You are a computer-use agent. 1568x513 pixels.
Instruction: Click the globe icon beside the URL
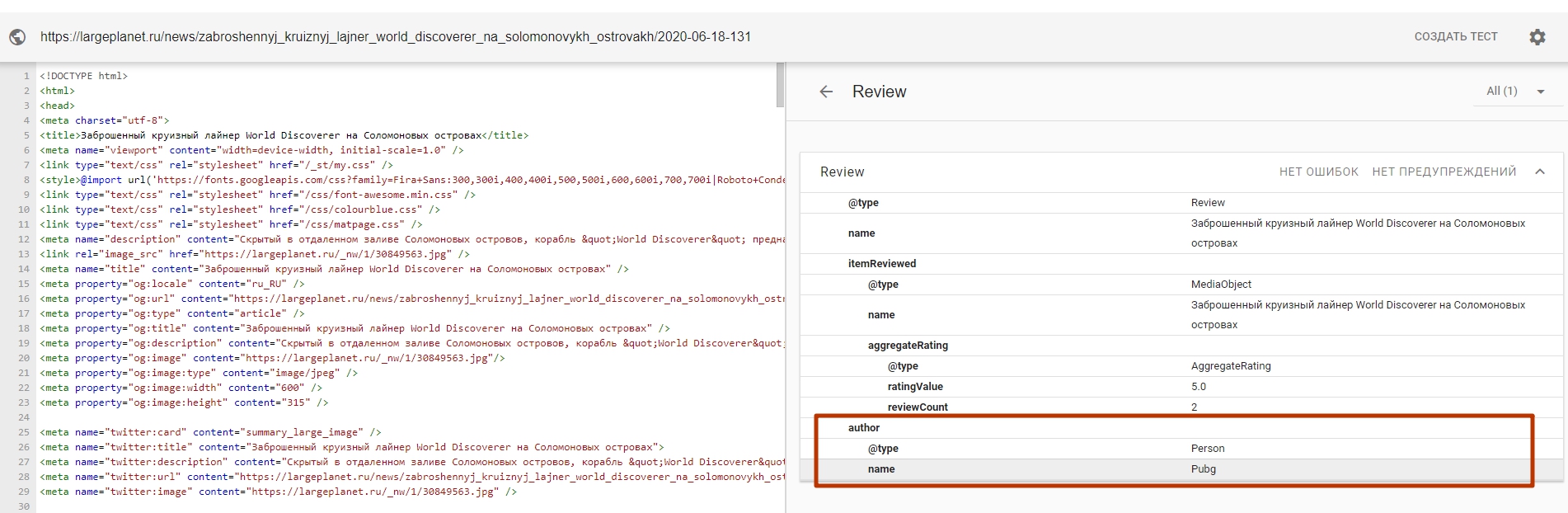(17, 37)
